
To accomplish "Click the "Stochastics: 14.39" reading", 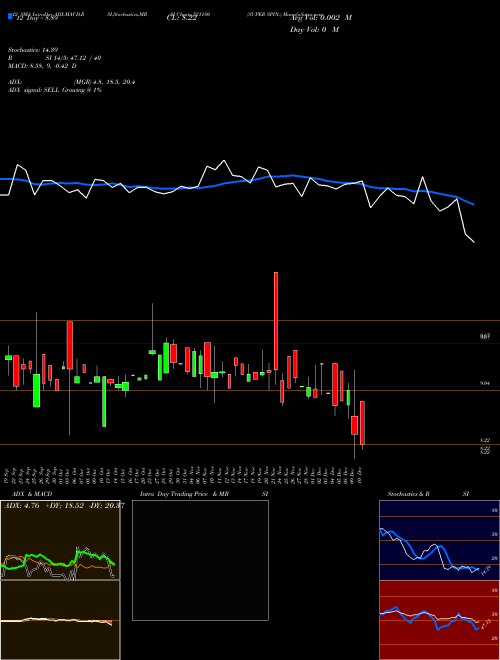I will tap(35, 50).
